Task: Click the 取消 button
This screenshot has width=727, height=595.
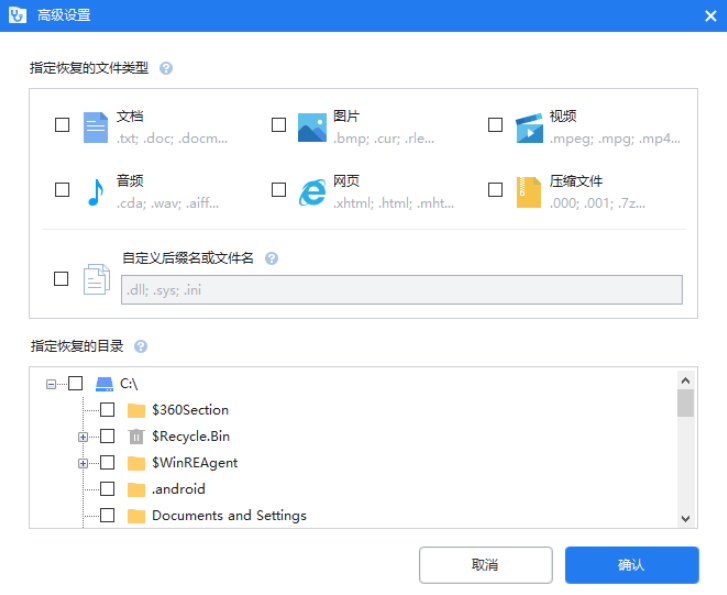Action: pos(485,565)
